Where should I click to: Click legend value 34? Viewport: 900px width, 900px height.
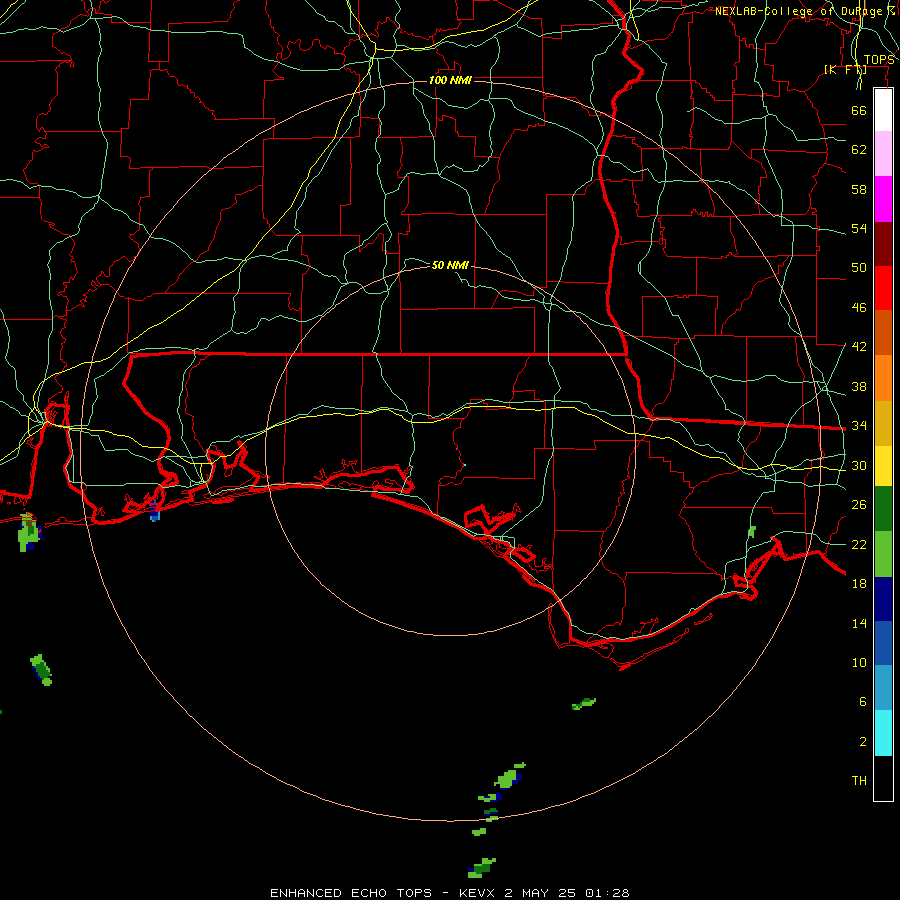859,425
